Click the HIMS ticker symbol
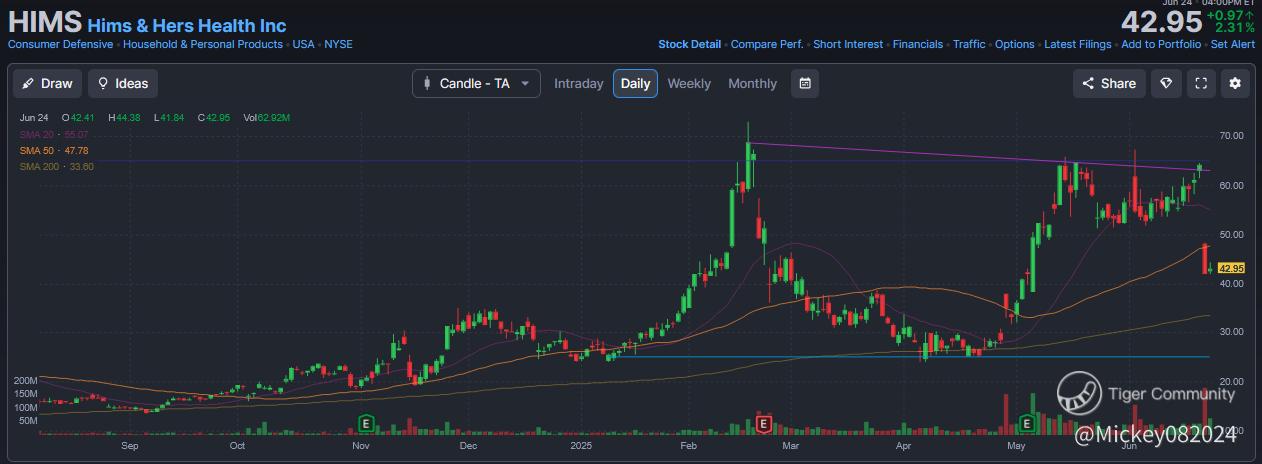Viewport: 1262px width, 464px height. coord(44,24)
